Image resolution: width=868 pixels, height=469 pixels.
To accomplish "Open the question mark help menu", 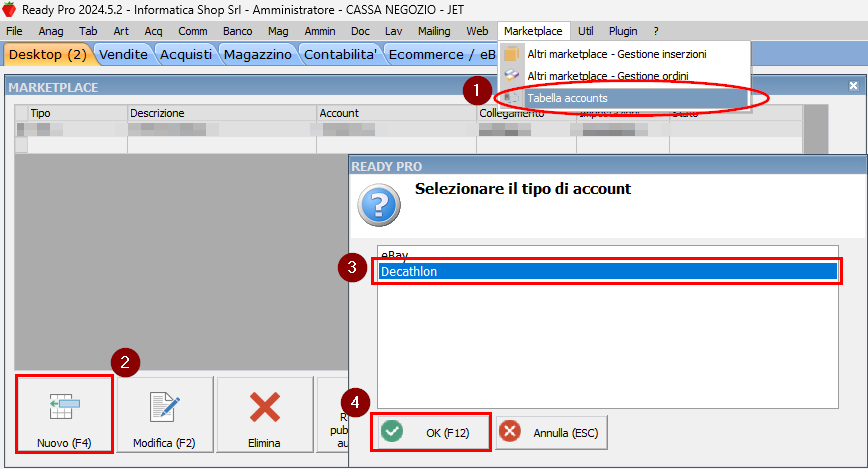I will click(656, 31).
